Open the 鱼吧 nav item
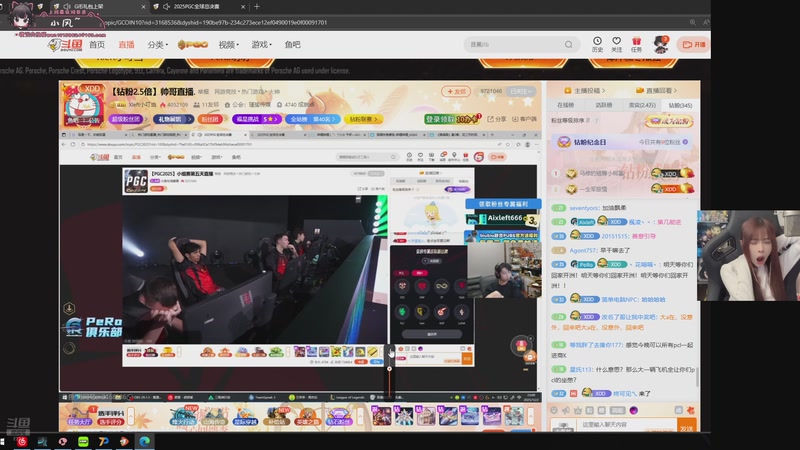The image size is (800, 450). pyautogui.click(x=292, y=45)
